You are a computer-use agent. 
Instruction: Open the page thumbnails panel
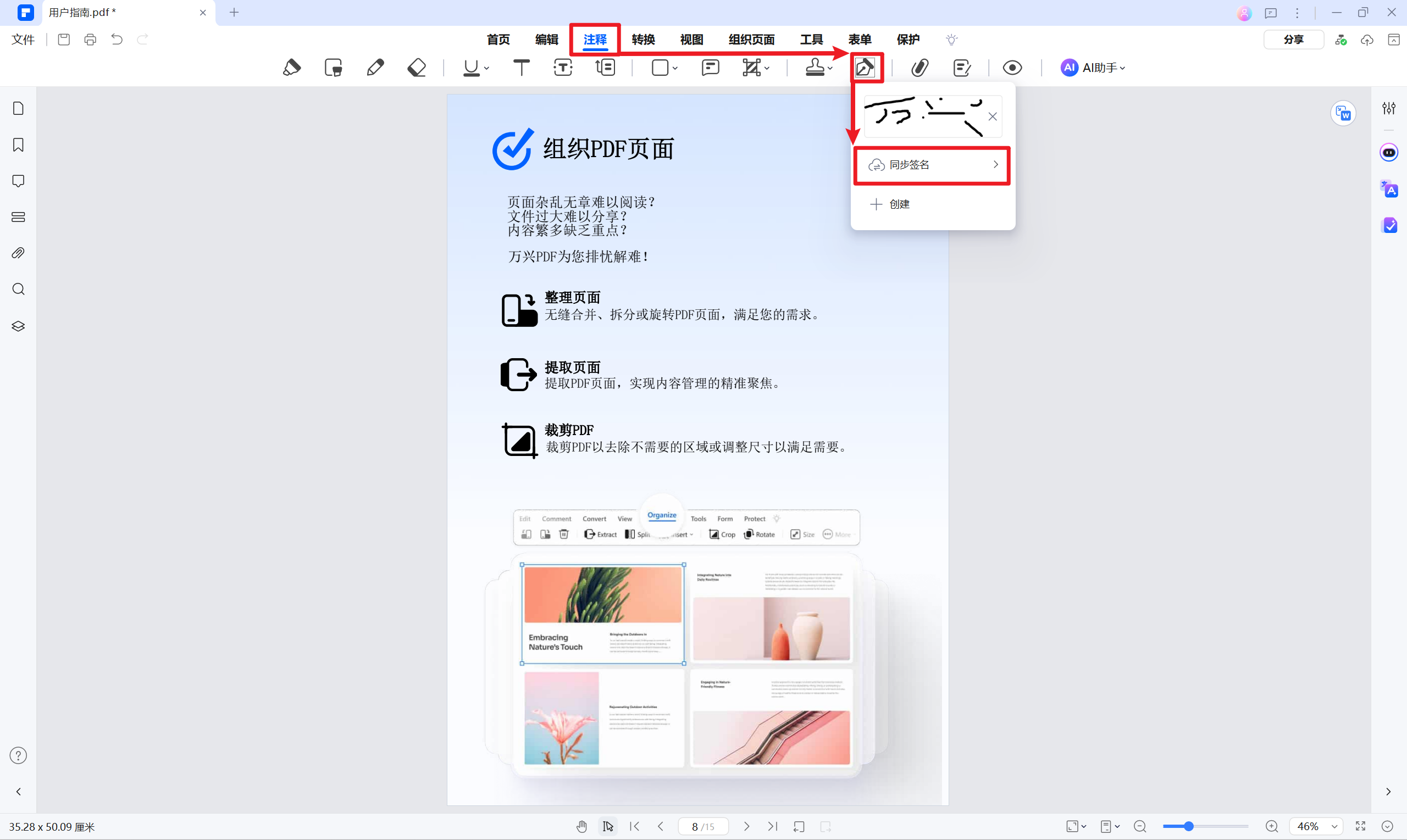tap(18, 108)
